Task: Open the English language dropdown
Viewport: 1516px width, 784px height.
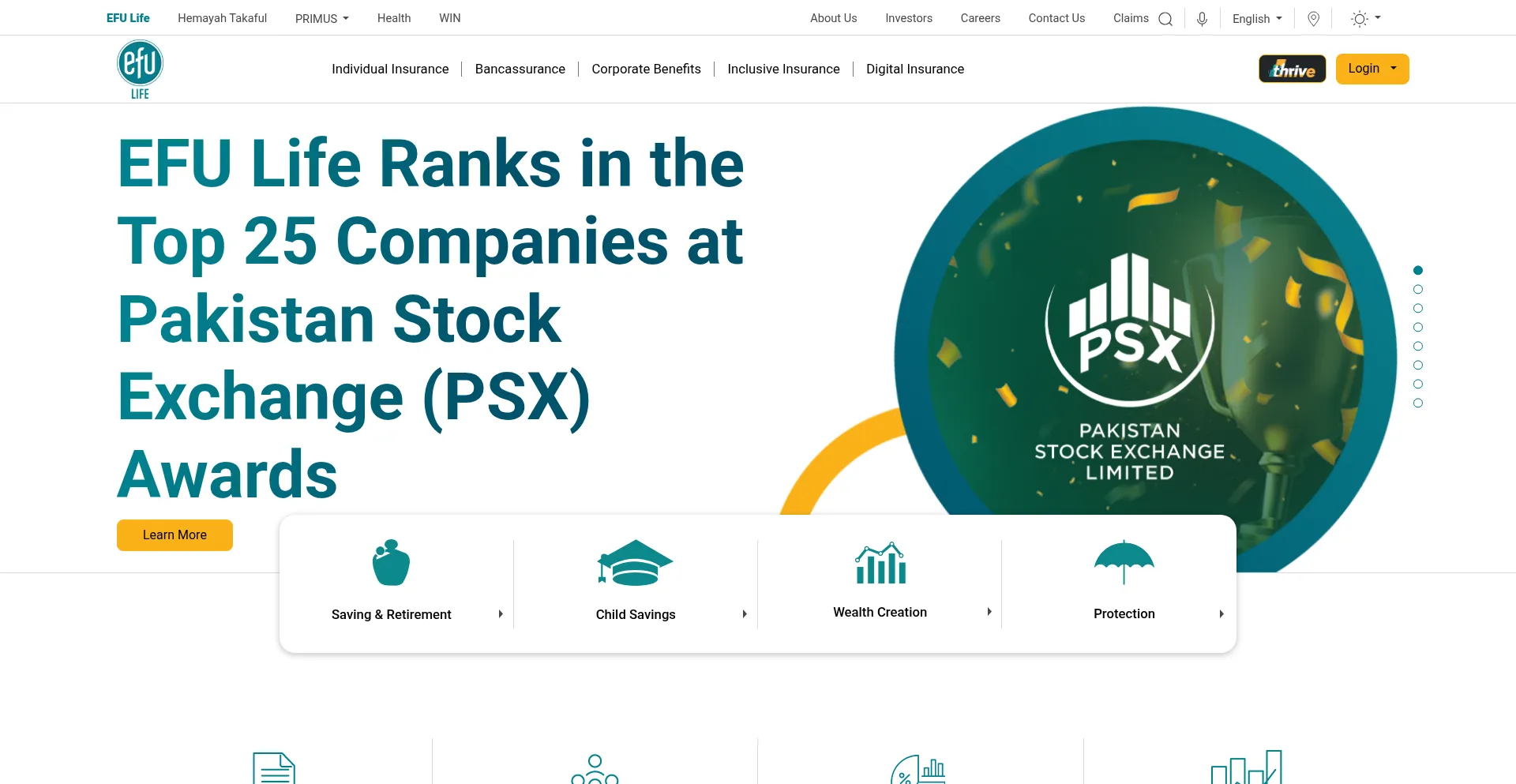Action: [x=1257, y=19]
